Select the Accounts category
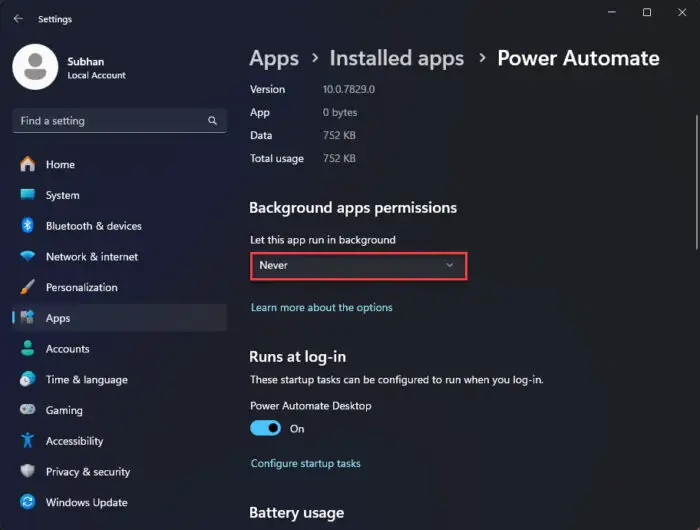 (119, 349)
